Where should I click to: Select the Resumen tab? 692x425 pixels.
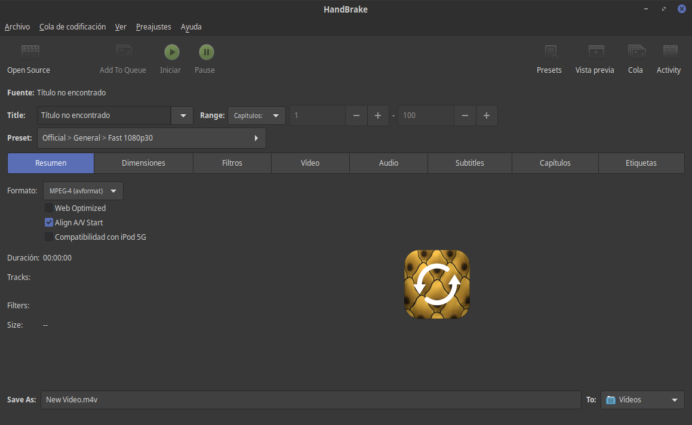pyautogui.click(x=51, y=163)
